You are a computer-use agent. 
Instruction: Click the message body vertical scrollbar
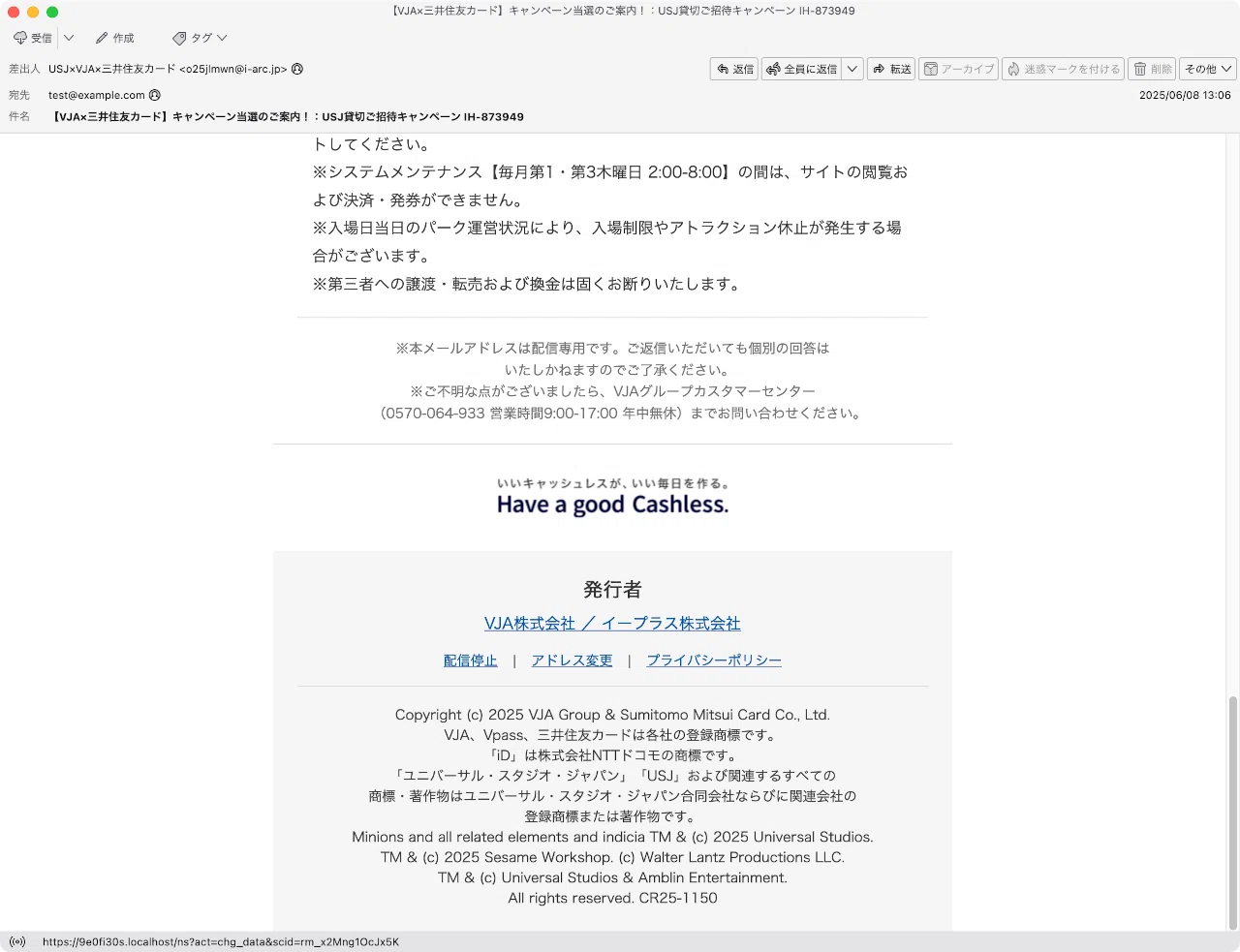point(1233,812)
